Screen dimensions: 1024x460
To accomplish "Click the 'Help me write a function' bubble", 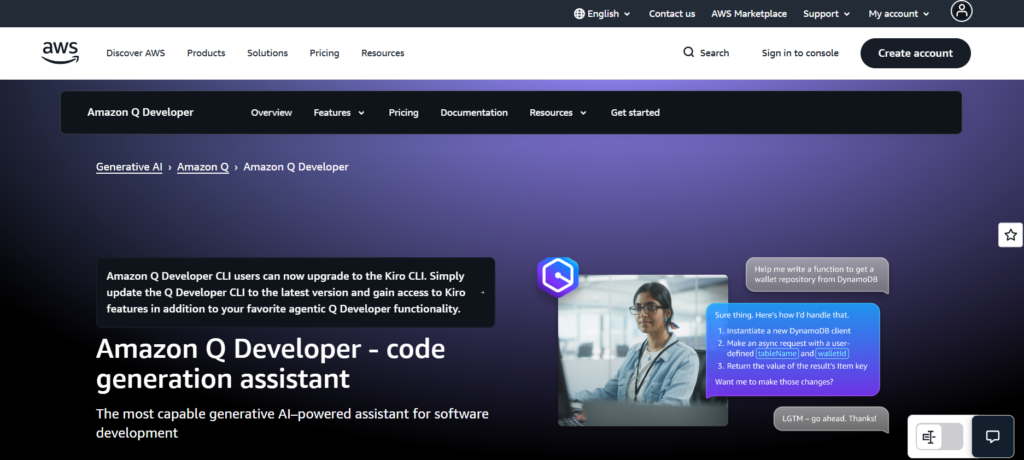I will [817, 274].
